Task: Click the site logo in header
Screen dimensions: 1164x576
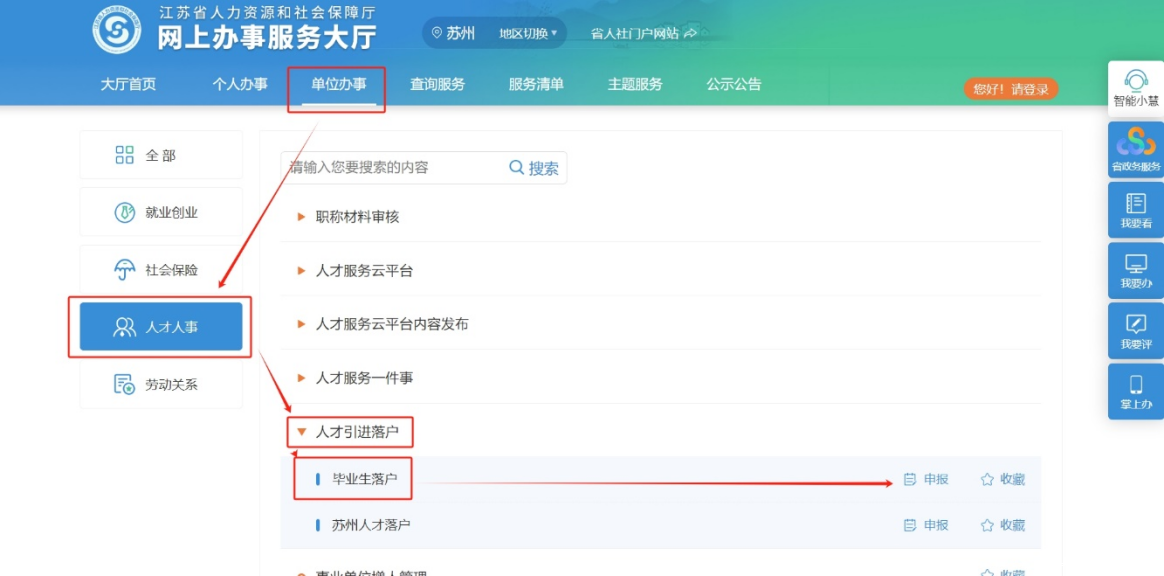Action: click(x=117, y=32)
